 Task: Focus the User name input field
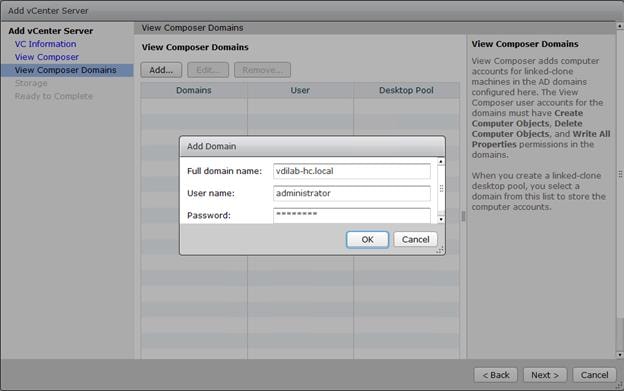pyautogui.click(x=352, y=193)
